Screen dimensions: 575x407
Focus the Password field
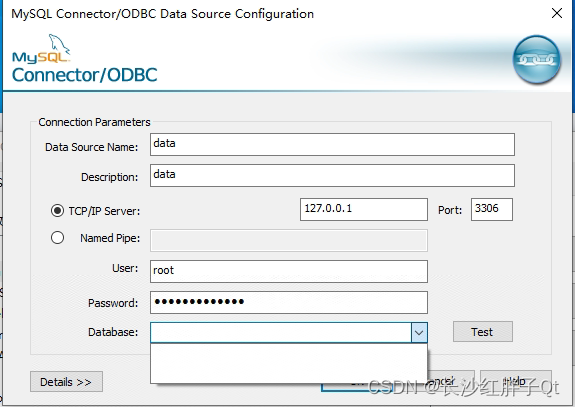point(289,302)
